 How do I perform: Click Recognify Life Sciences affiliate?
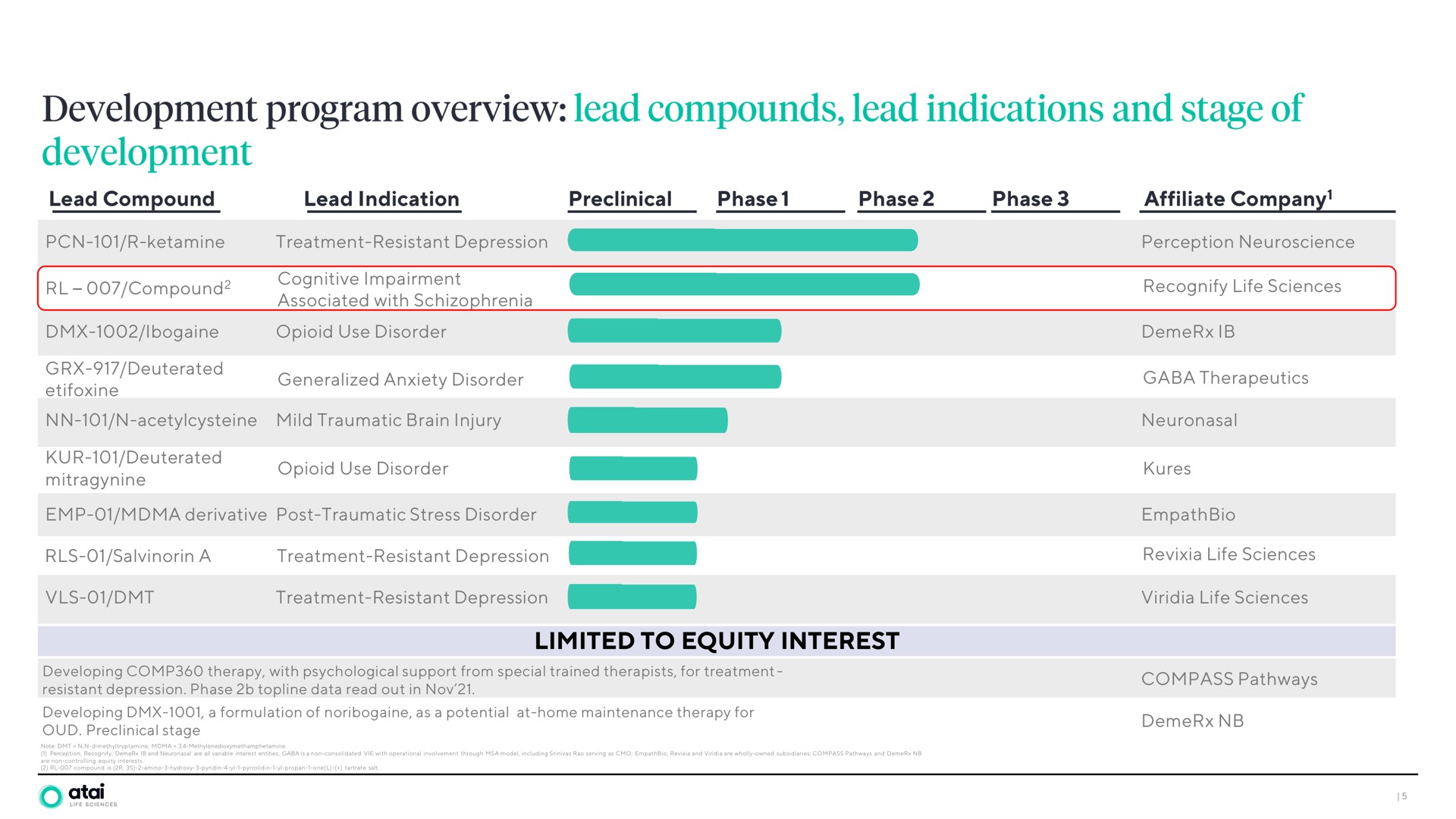(x=1241, y=286)
